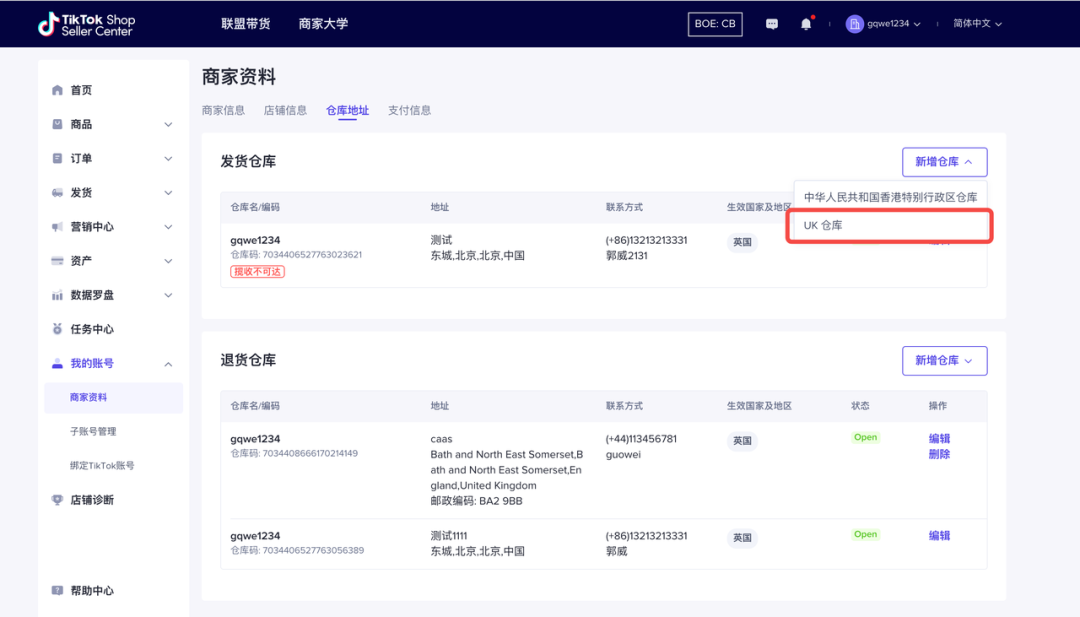
Task: Open the 店铺诊断 shop diagnosis icon
Action: [x=57, y=499]
